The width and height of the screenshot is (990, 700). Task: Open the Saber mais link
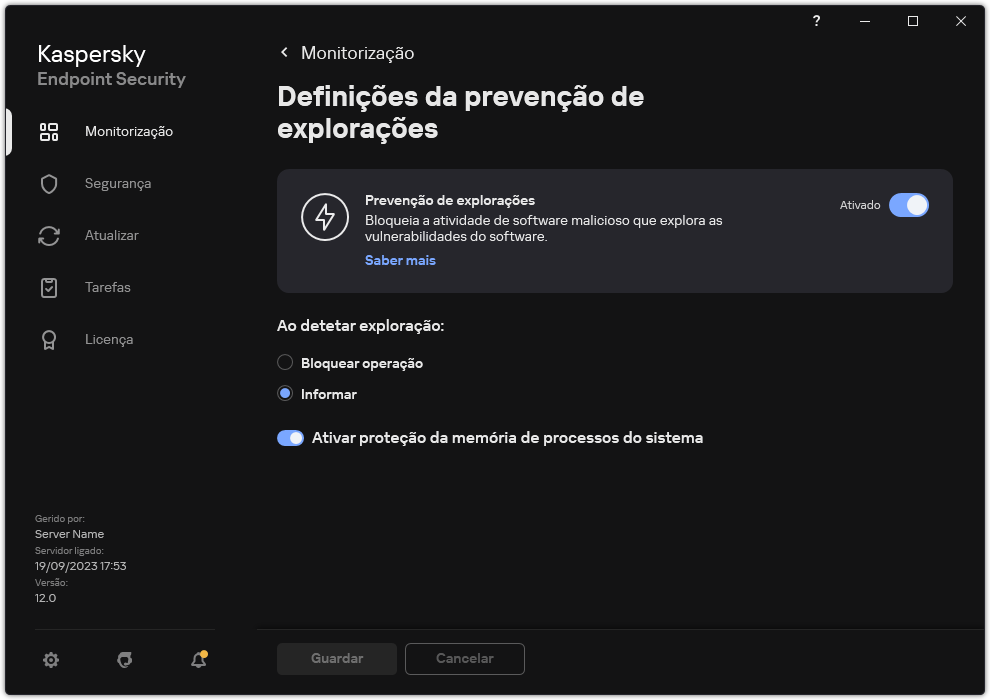[x=400, y=260]
